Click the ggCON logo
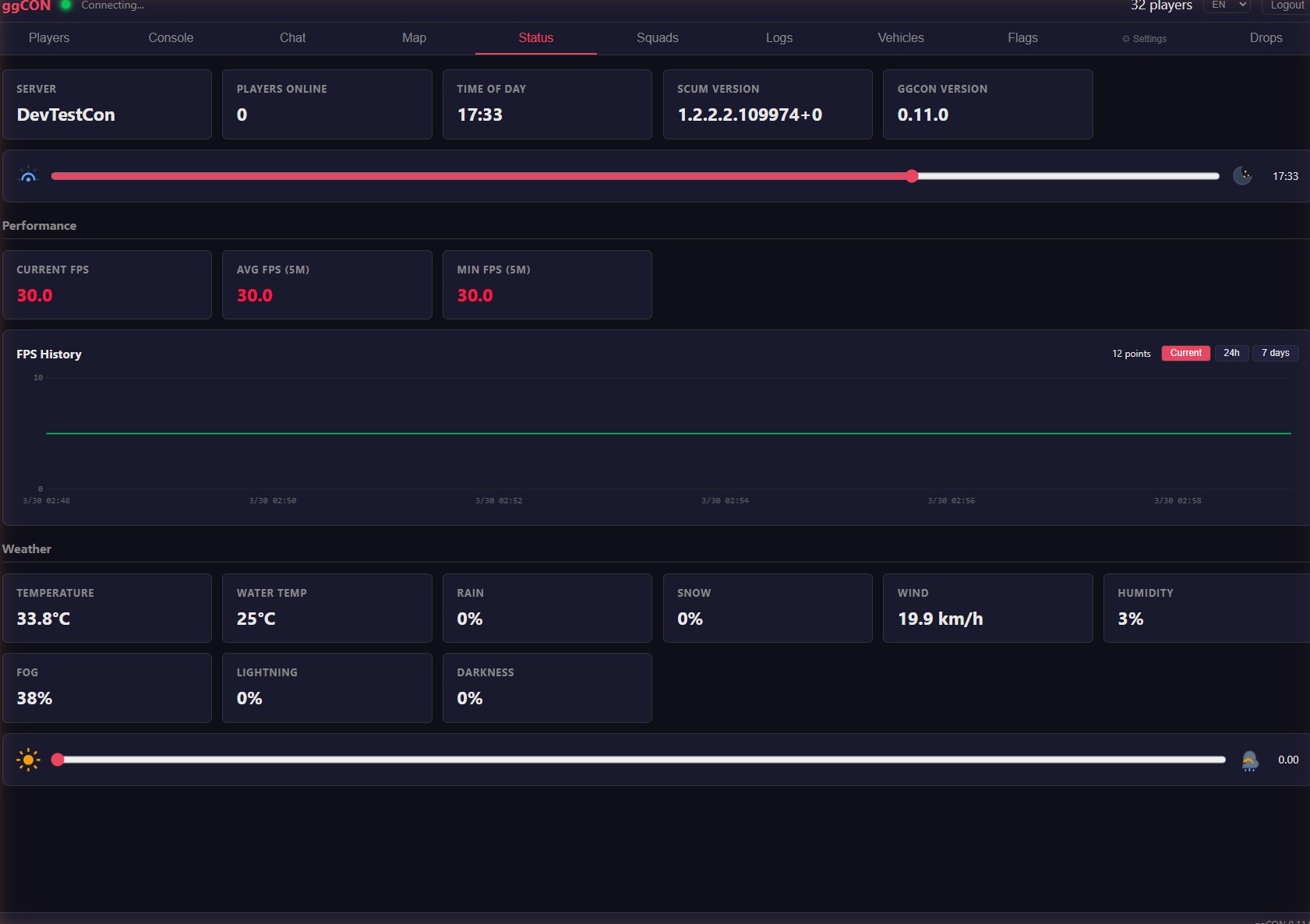Viewport: 1310px width, 924px height. tap(26, 5)
